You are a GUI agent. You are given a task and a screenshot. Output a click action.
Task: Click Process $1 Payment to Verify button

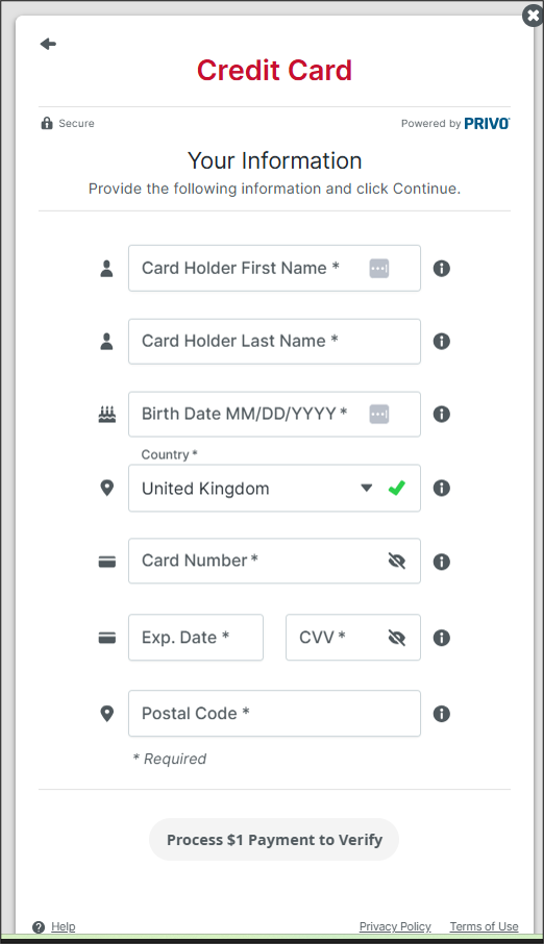[x=274, y=839]
